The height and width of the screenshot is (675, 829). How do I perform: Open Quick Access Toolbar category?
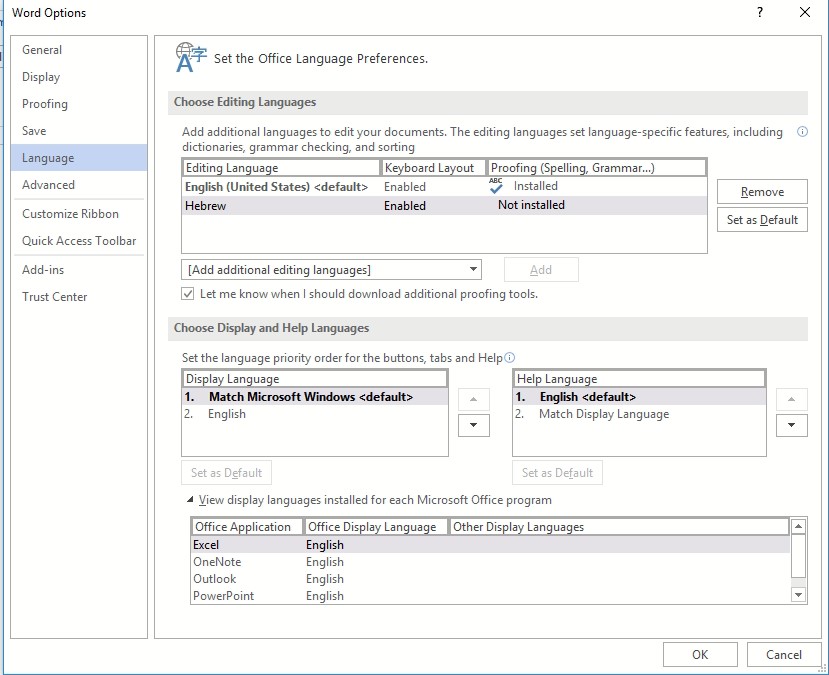point(79,241)
